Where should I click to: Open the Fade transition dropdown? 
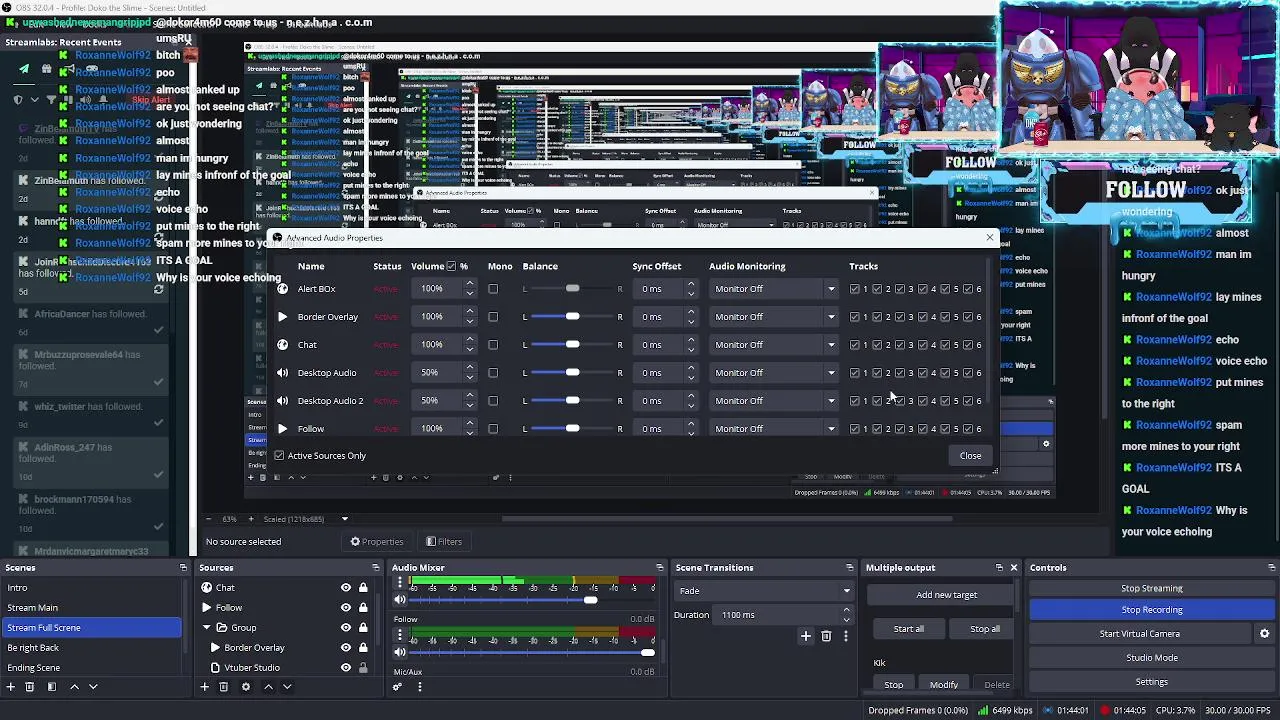coord(764,591)
